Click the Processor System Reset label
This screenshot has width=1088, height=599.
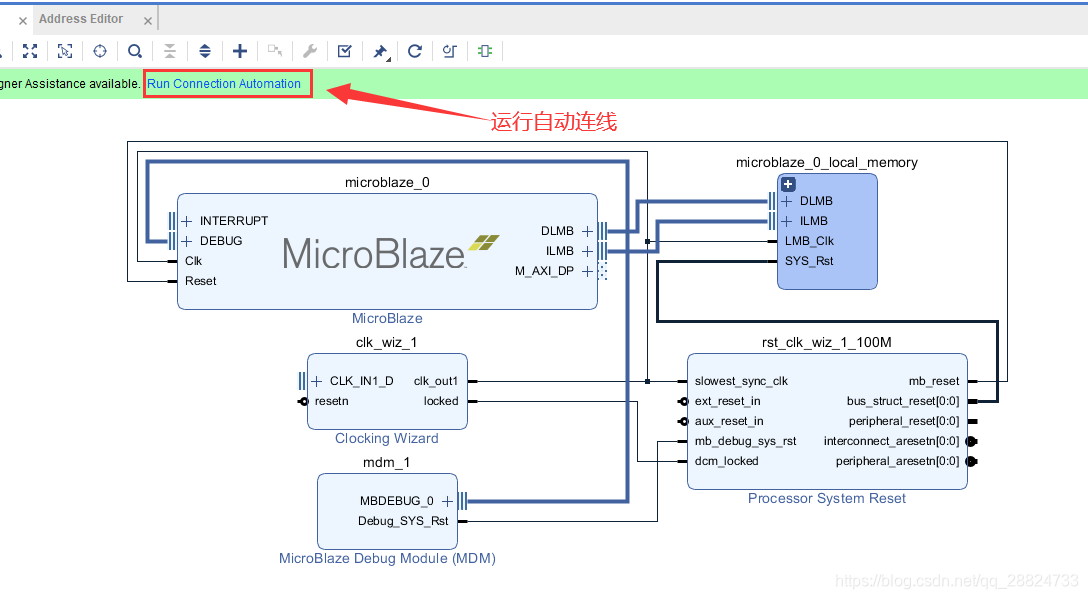tap(826, 498)
